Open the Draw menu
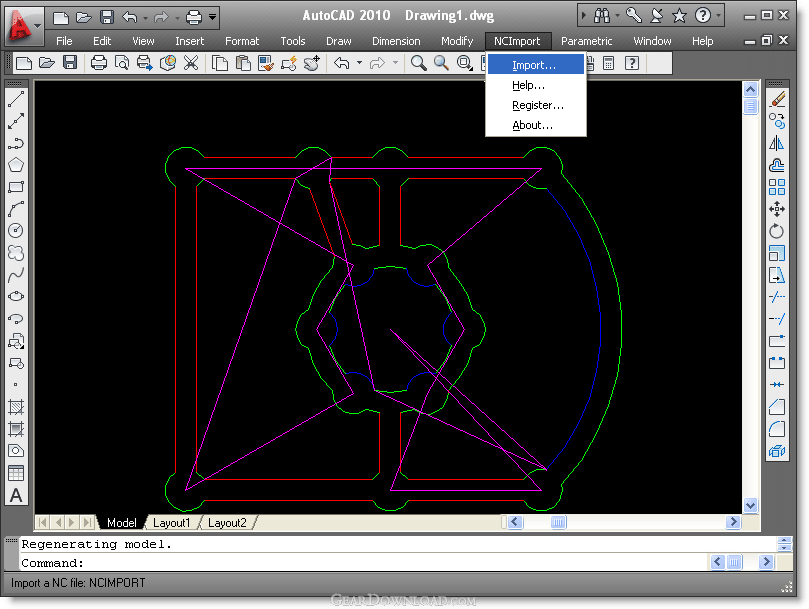Image resolution: width=809 pixels, height=609 pixels. 338,41
